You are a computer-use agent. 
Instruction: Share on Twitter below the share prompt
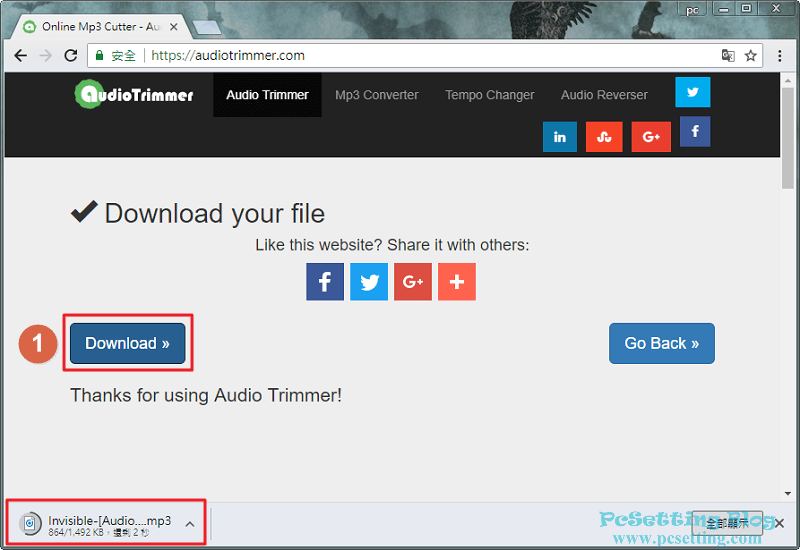[369, 282]
